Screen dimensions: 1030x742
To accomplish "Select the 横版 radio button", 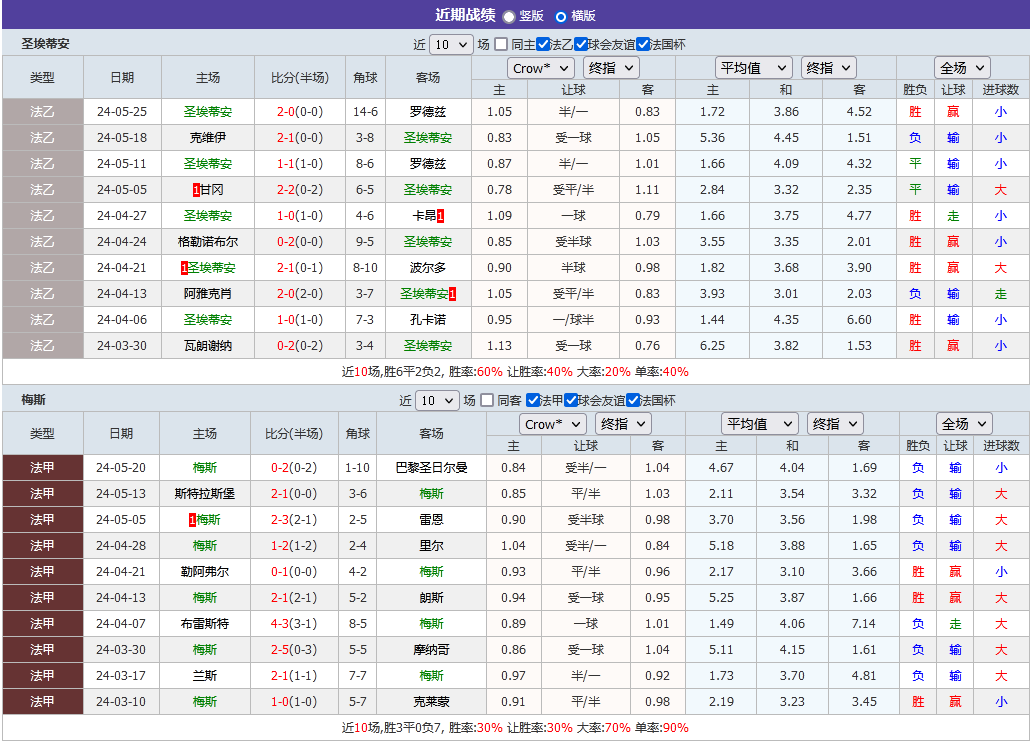I will (x=561, y=16).
